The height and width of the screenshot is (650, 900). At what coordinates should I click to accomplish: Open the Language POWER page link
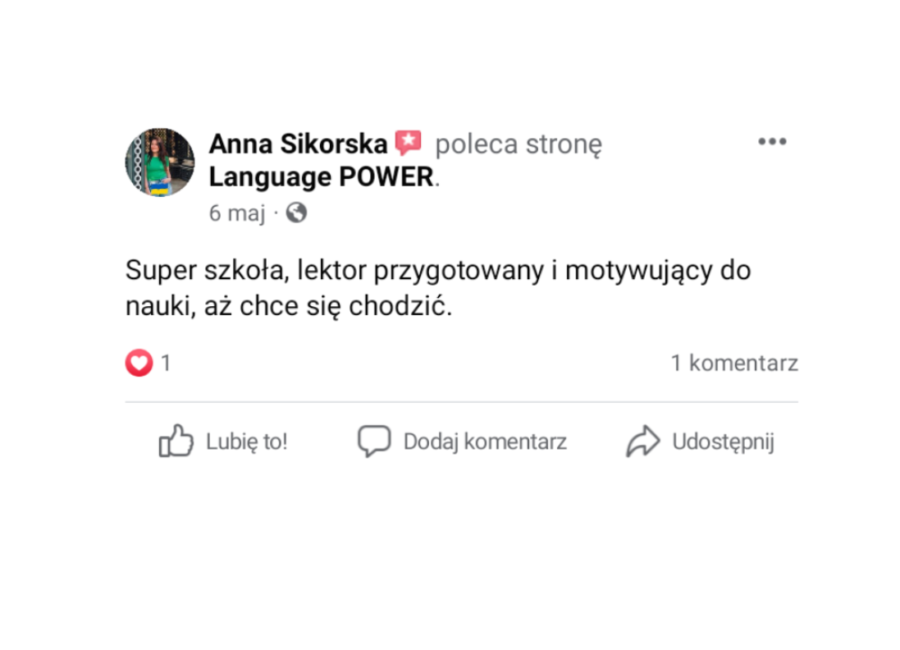click(x=322, y=178)
